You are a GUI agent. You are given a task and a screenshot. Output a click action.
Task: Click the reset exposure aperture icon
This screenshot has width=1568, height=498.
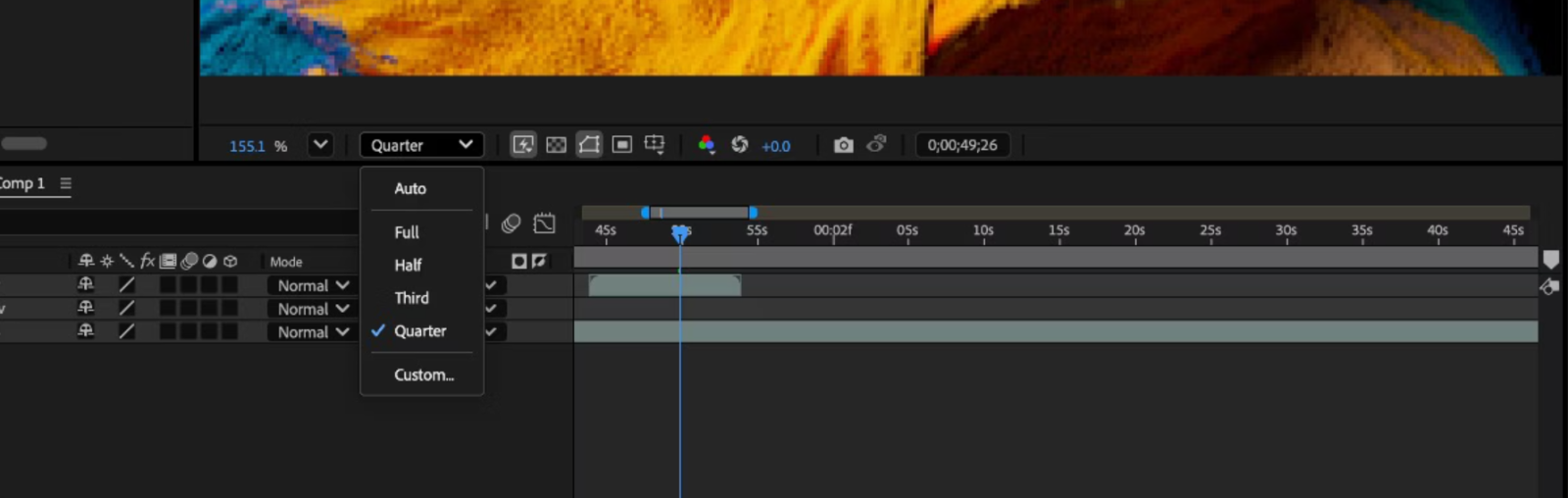(740, 145)
